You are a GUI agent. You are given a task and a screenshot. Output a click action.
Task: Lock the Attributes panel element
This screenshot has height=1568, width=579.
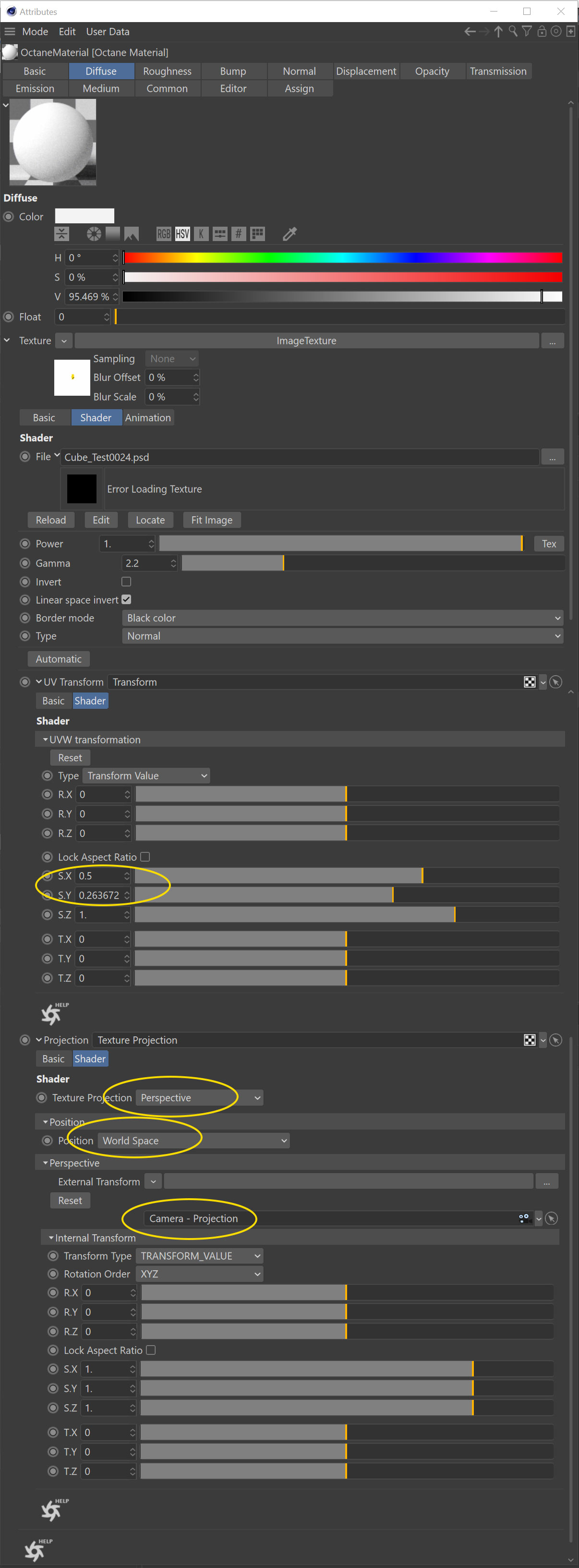pos(541,32)
